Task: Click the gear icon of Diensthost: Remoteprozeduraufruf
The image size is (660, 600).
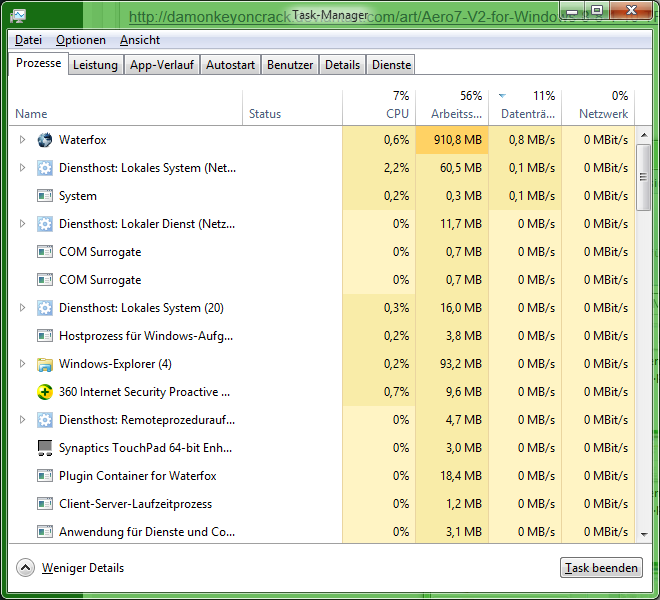Action: [45, 420]
